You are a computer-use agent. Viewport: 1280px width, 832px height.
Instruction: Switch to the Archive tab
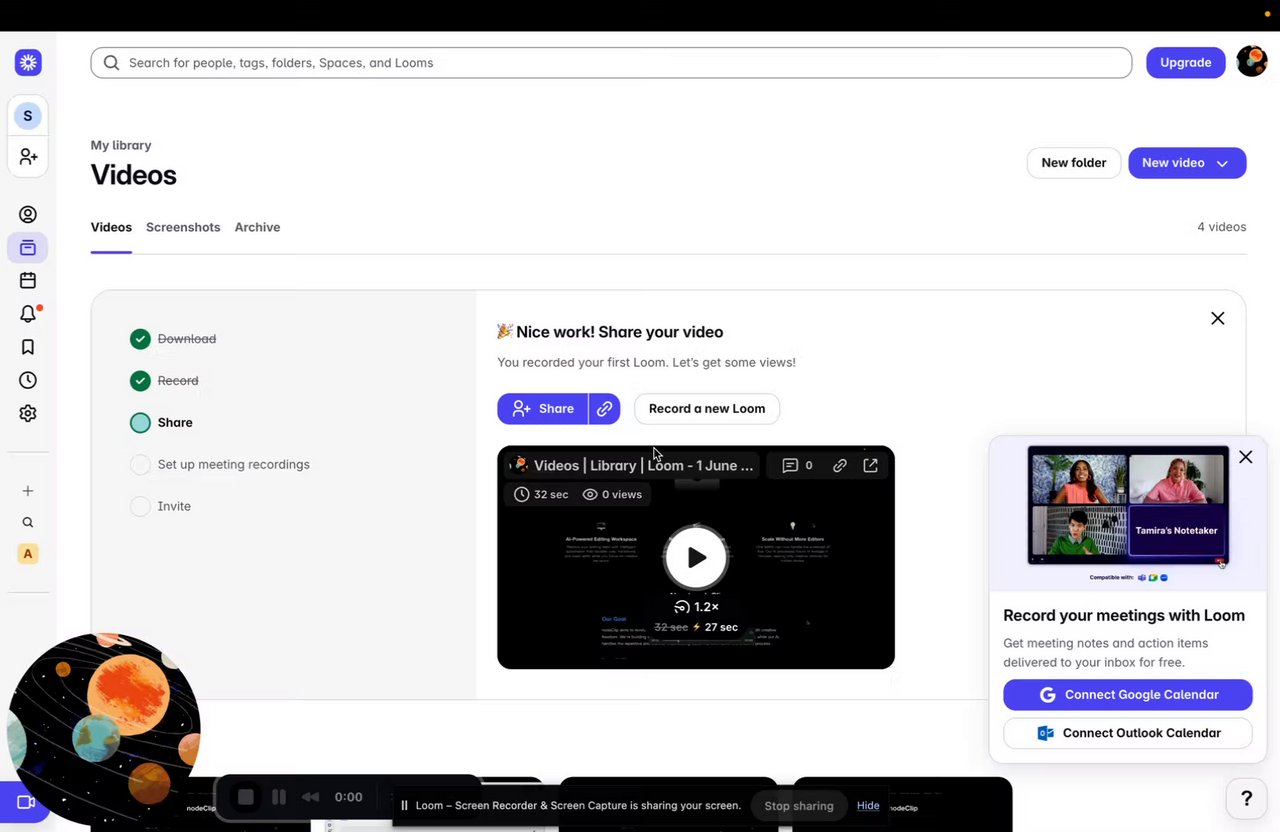[257, 227]
